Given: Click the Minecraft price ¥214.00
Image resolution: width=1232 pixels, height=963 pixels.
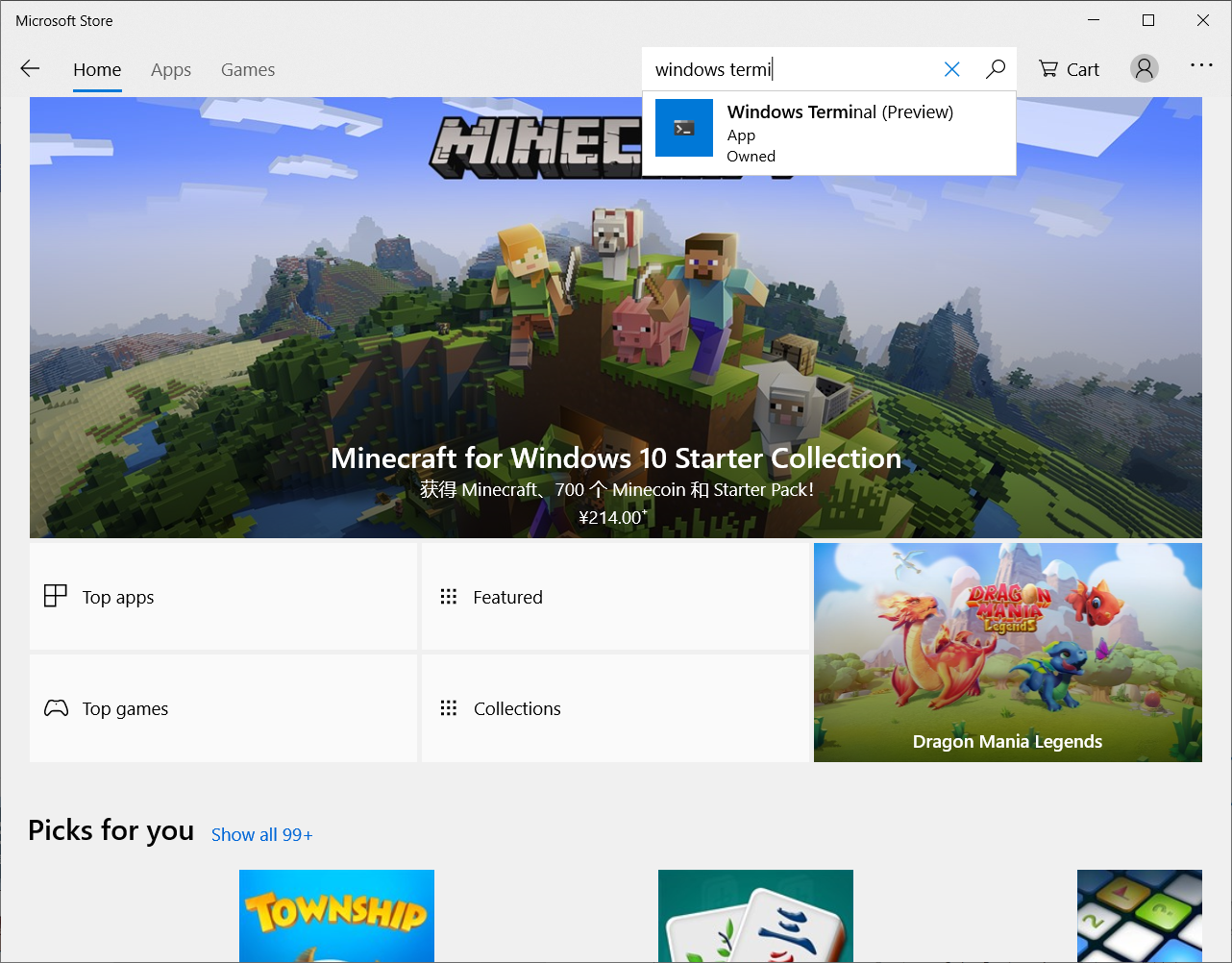Looking at the screenshot, I should click(613, 517).
